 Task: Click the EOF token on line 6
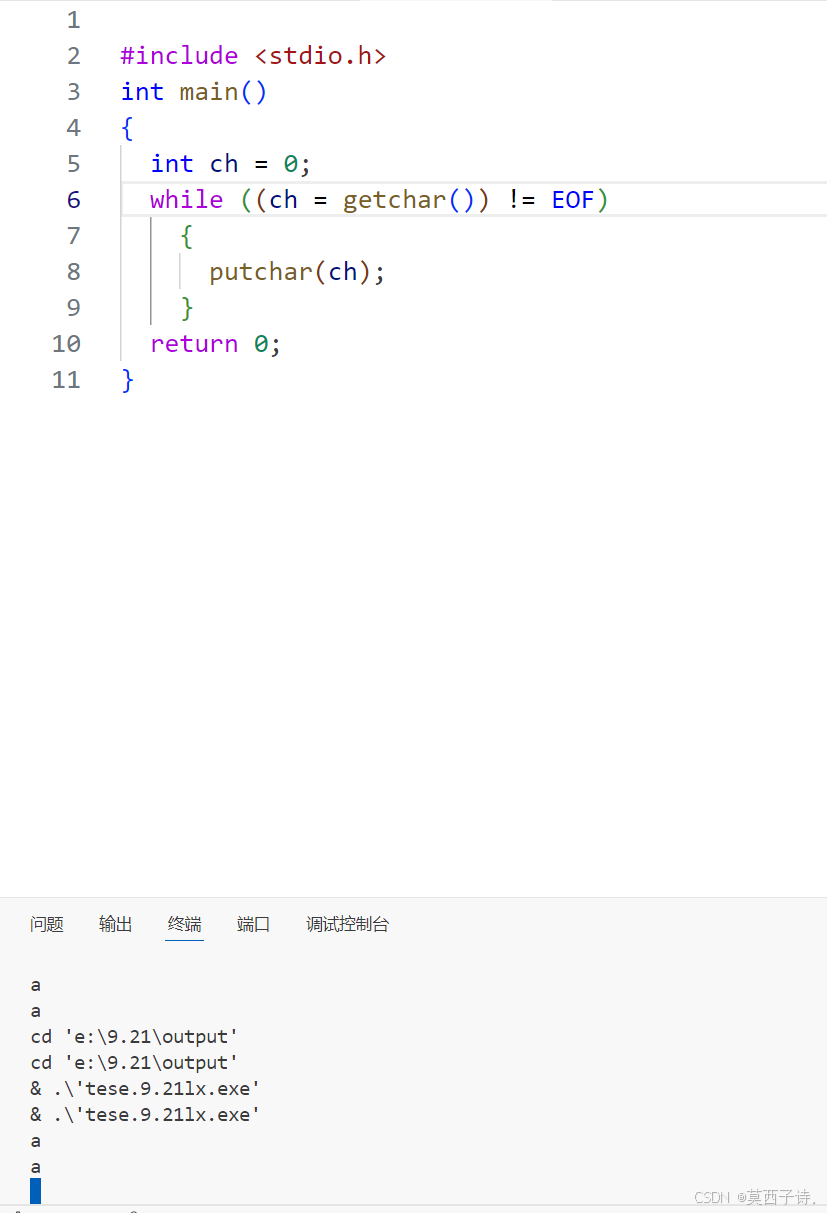point(572,199)
